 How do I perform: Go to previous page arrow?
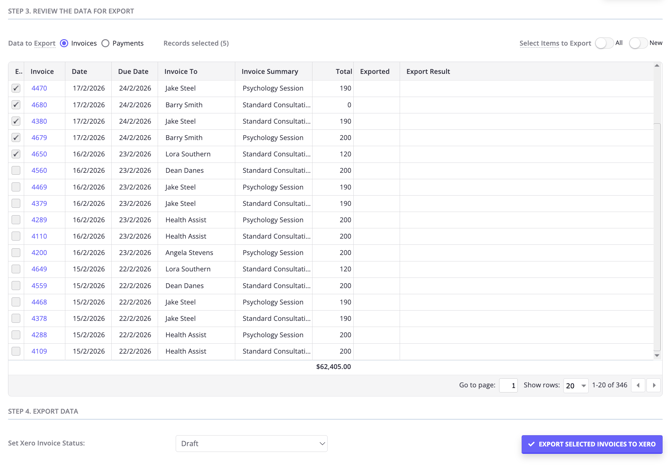[638, 385]
